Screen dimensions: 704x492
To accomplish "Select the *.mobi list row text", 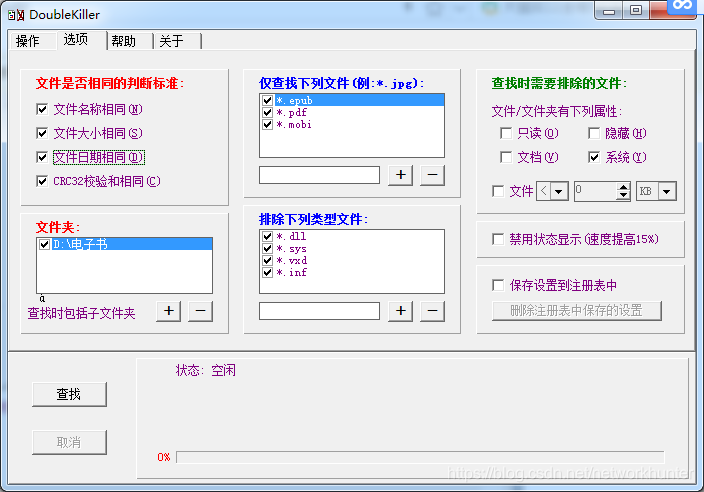I will click(x=294, y=124).
